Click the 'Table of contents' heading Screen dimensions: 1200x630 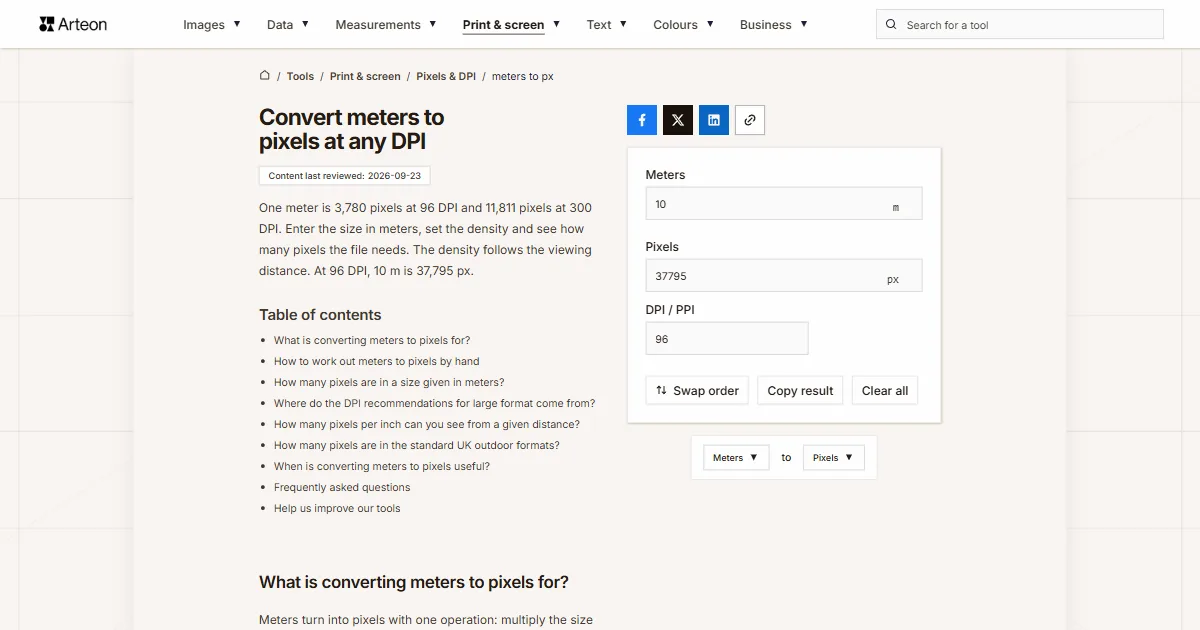pos(320,315)
